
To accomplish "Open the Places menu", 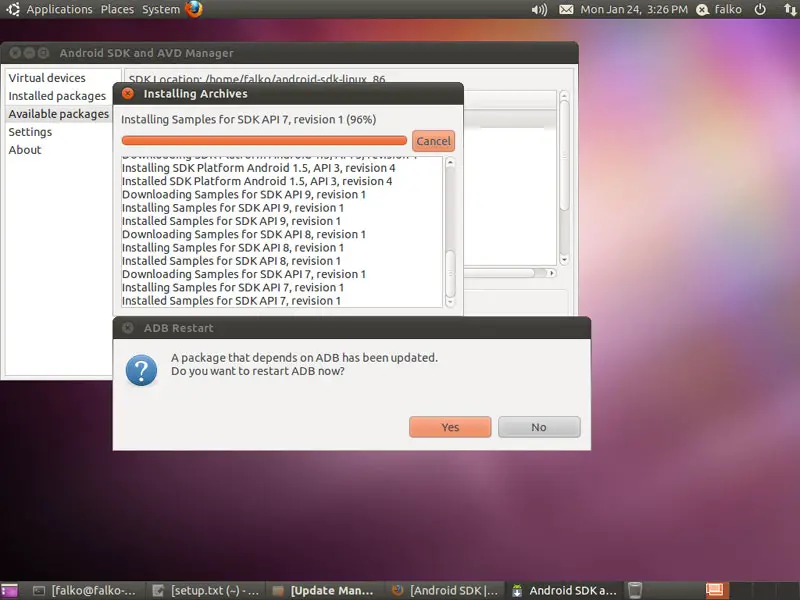I will tap(117, 9).
